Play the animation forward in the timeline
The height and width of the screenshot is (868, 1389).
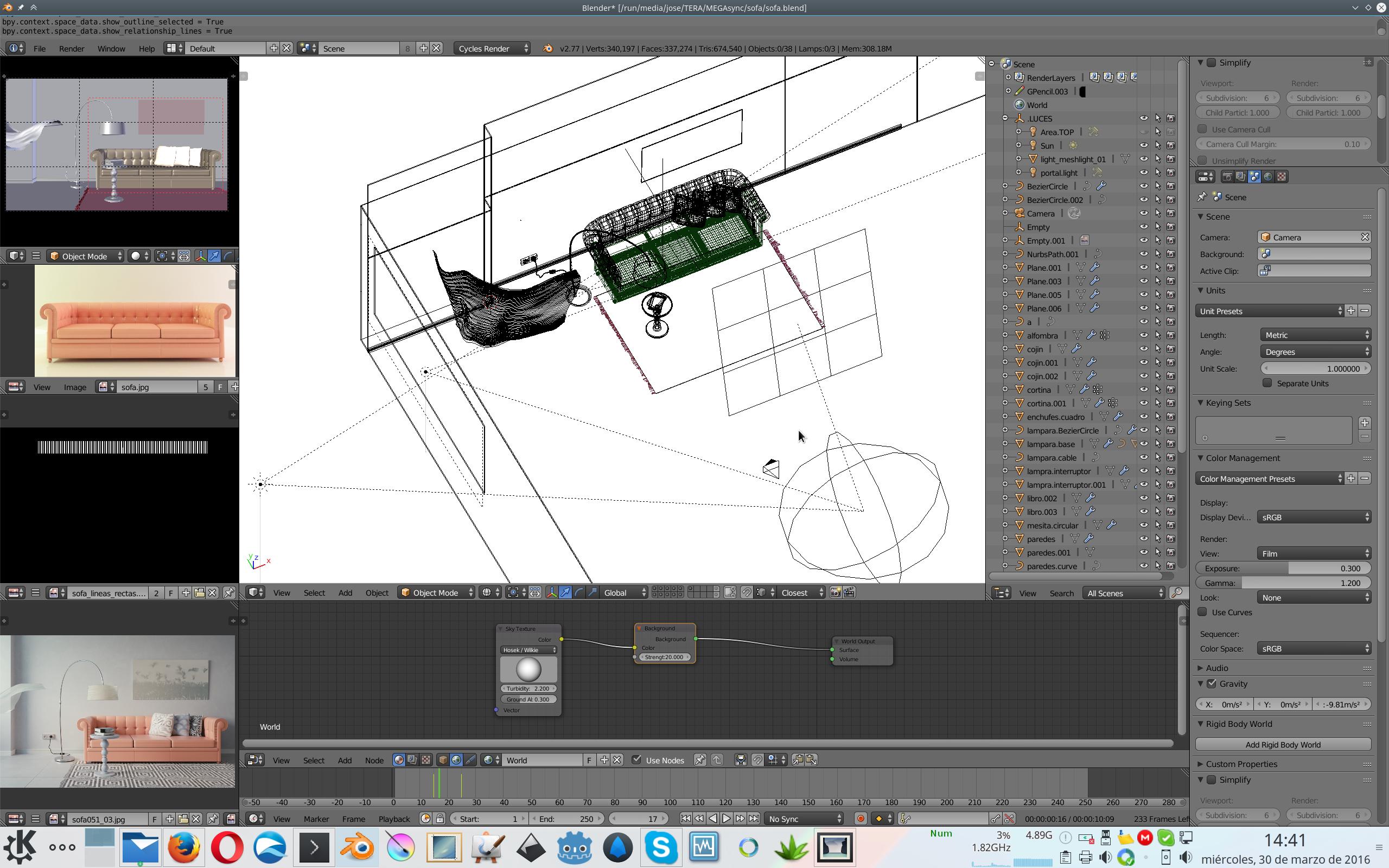pos(727,819)
